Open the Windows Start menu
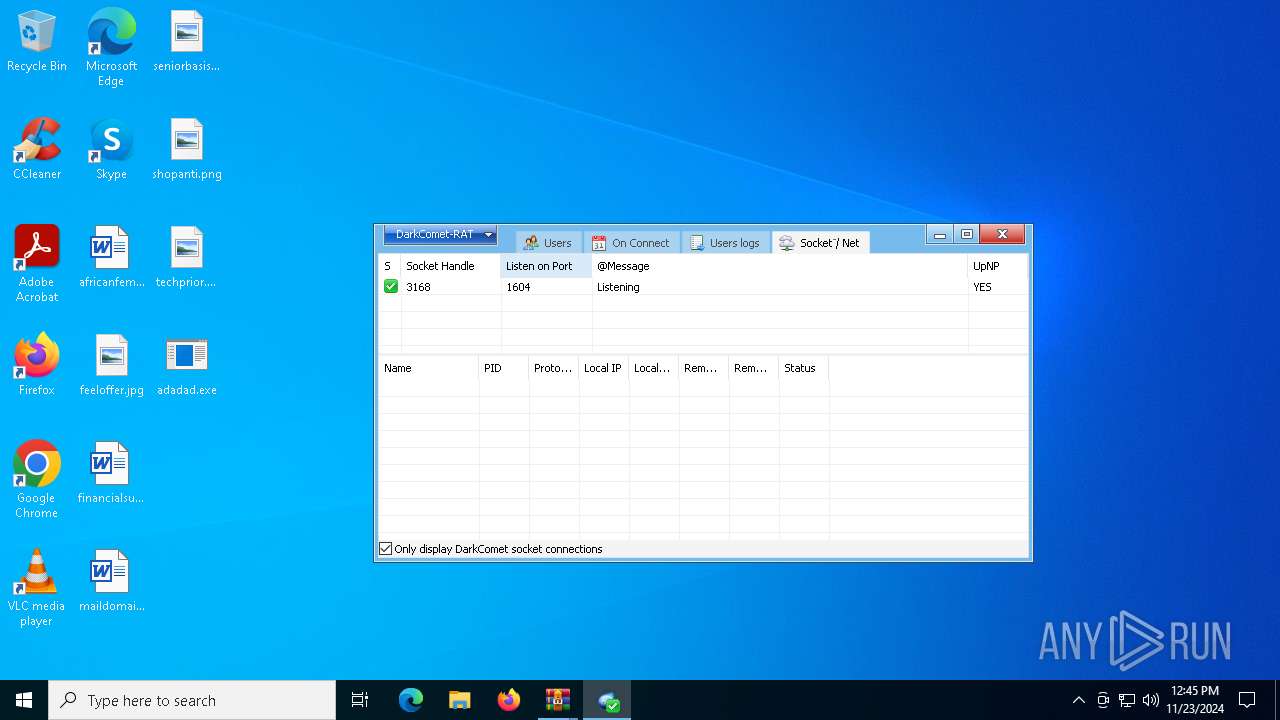Screen dimensions: 1280x720 click(24, 700)
